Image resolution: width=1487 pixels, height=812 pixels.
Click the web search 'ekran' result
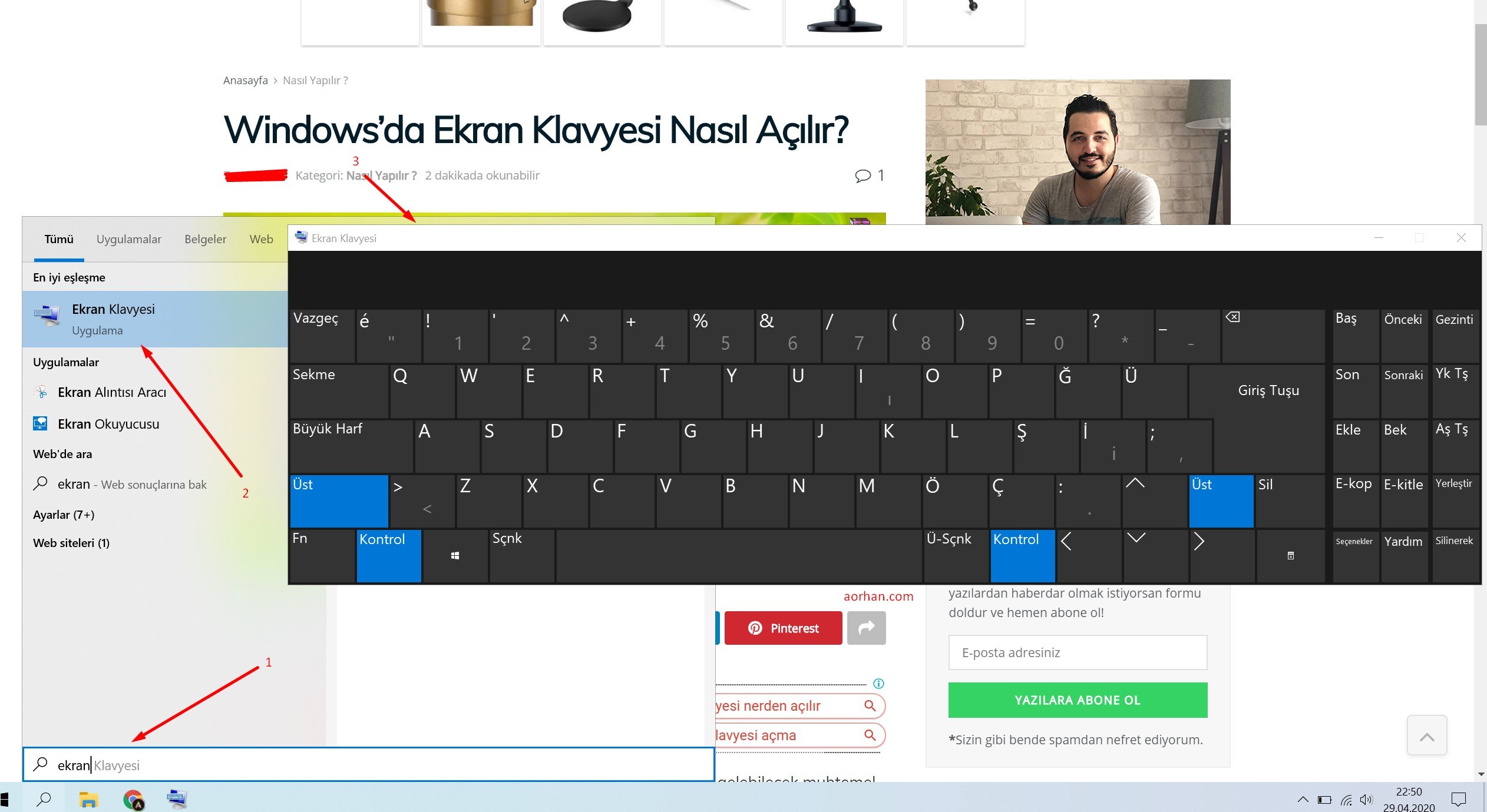120,484
